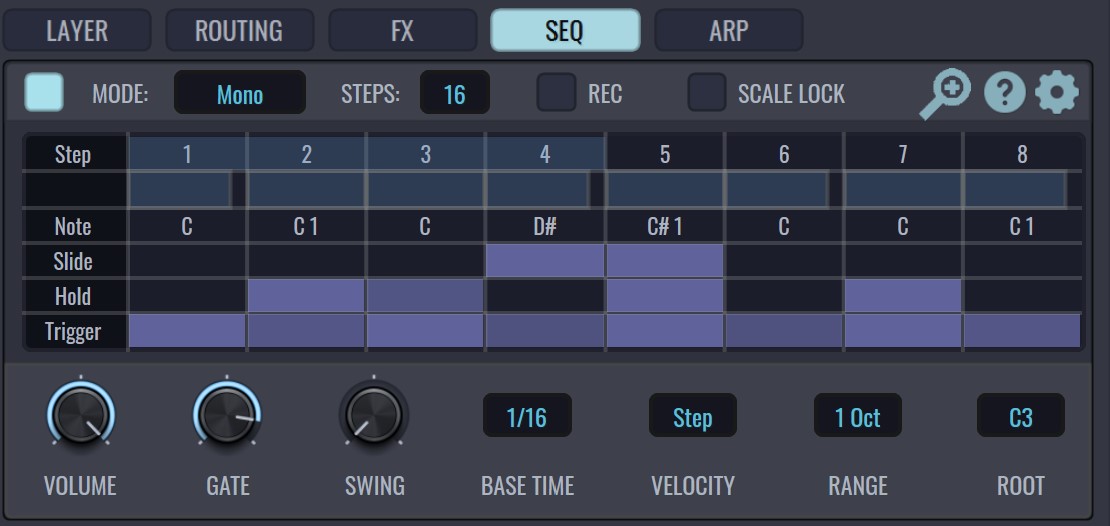
Task: Click the SWING knob
Action: (x=374, y=415)
